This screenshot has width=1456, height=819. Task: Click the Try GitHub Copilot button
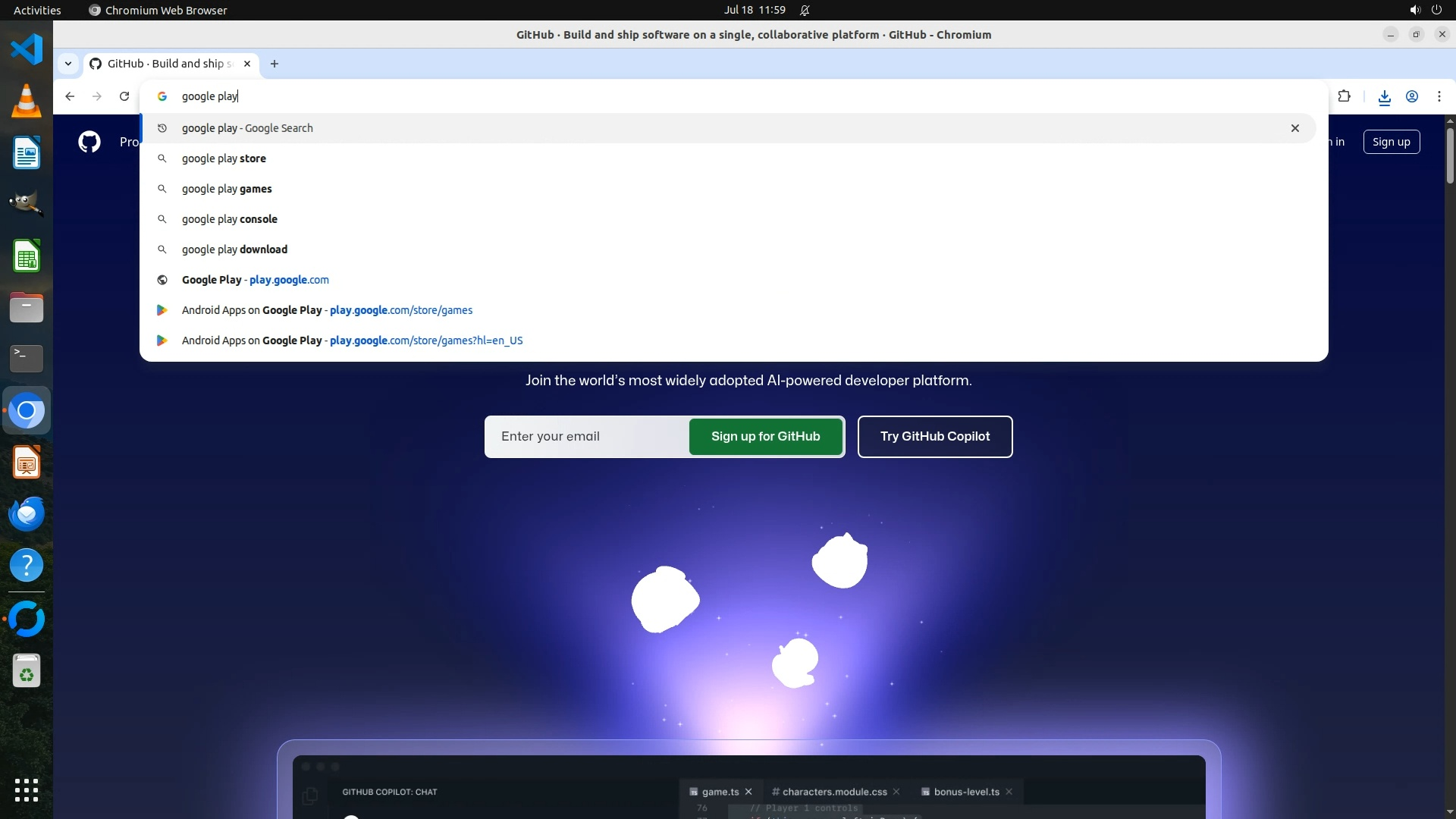pyautogui.click(x=934, y=437)
